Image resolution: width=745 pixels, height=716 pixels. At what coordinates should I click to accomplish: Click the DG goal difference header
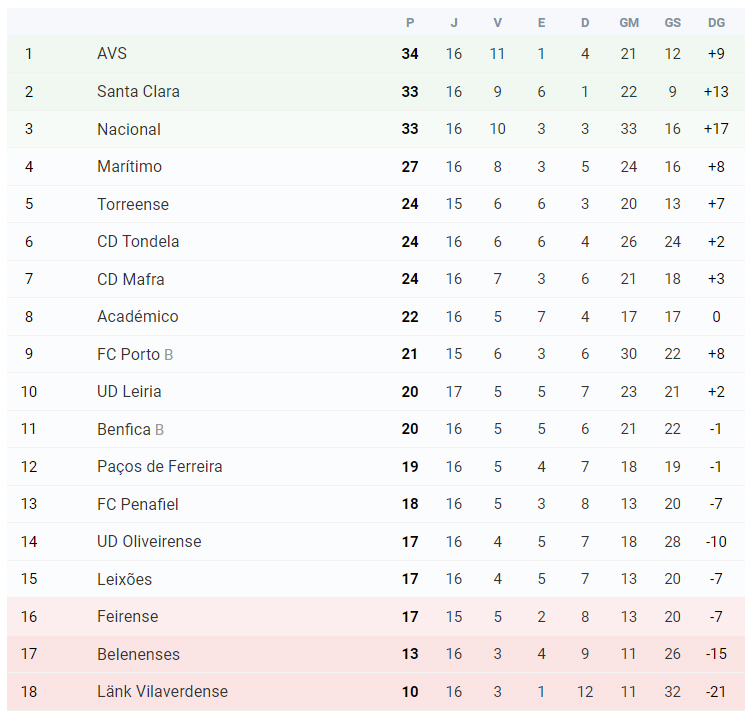pyautogui.click(x=716, y=23)
